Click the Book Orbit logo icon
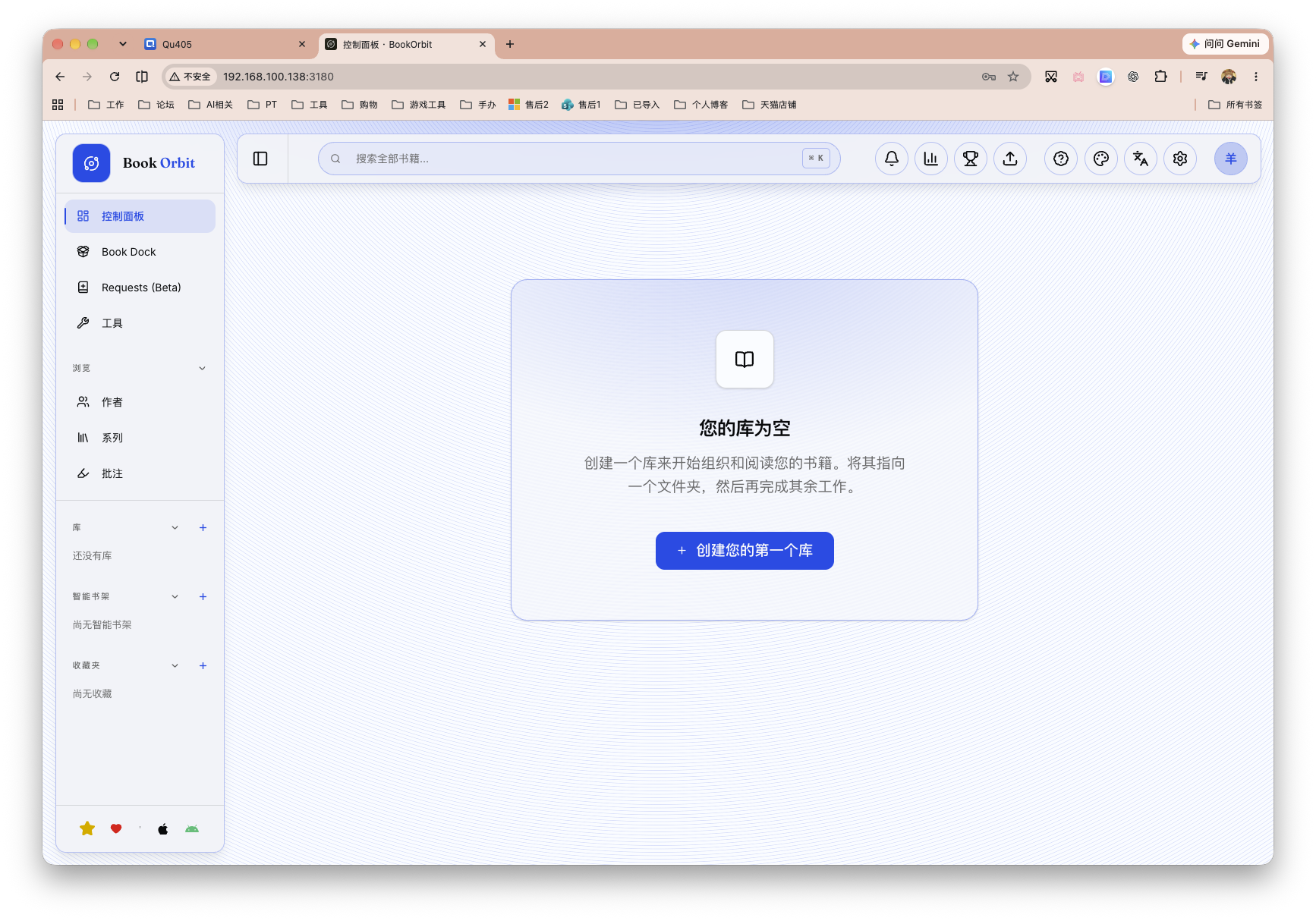 coord(91,163)
